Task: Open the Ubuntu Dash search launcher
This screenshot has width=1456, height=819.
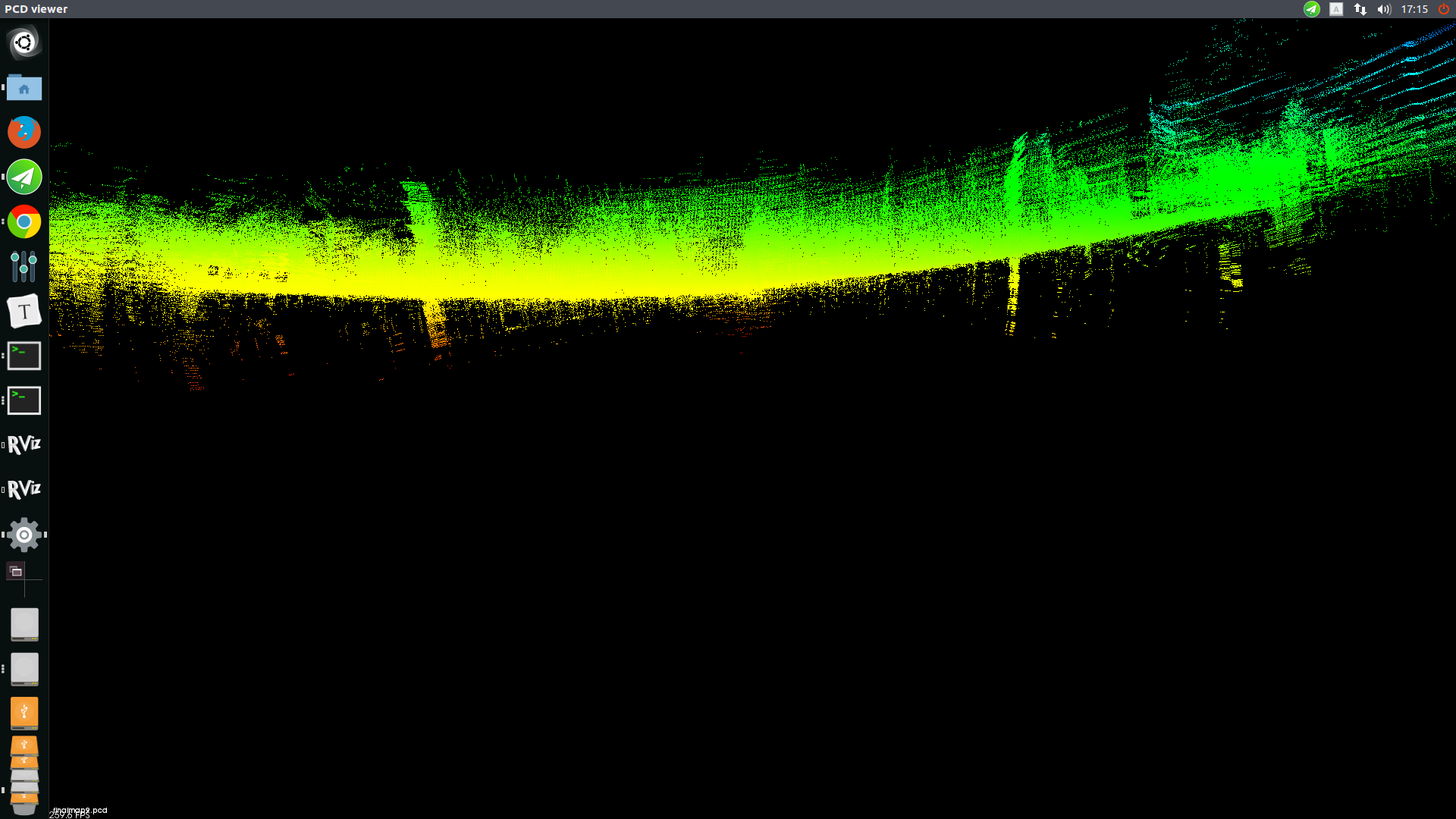Action: click(x=24, y=42)
